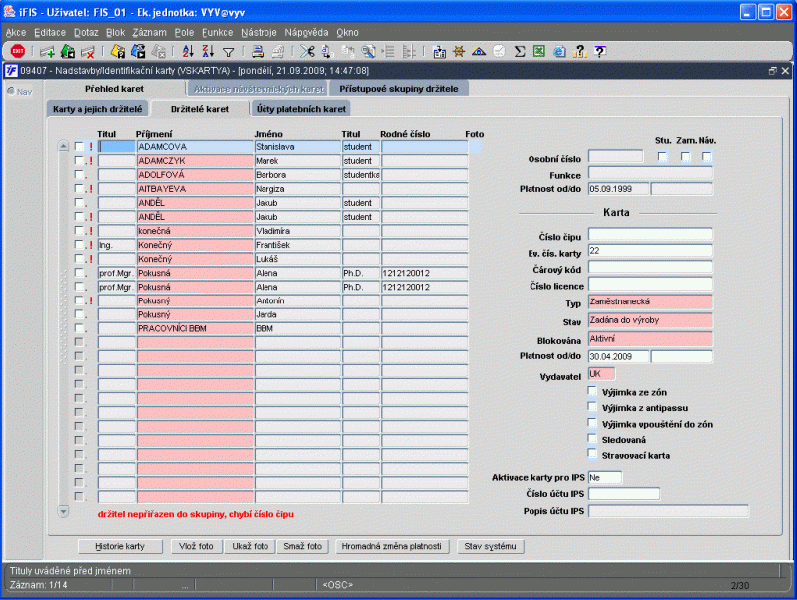Image resolution: width=797 pixels, height=600 pixels.
Task: Click the green Excel export icon
Action: click(x=539, y=51)
